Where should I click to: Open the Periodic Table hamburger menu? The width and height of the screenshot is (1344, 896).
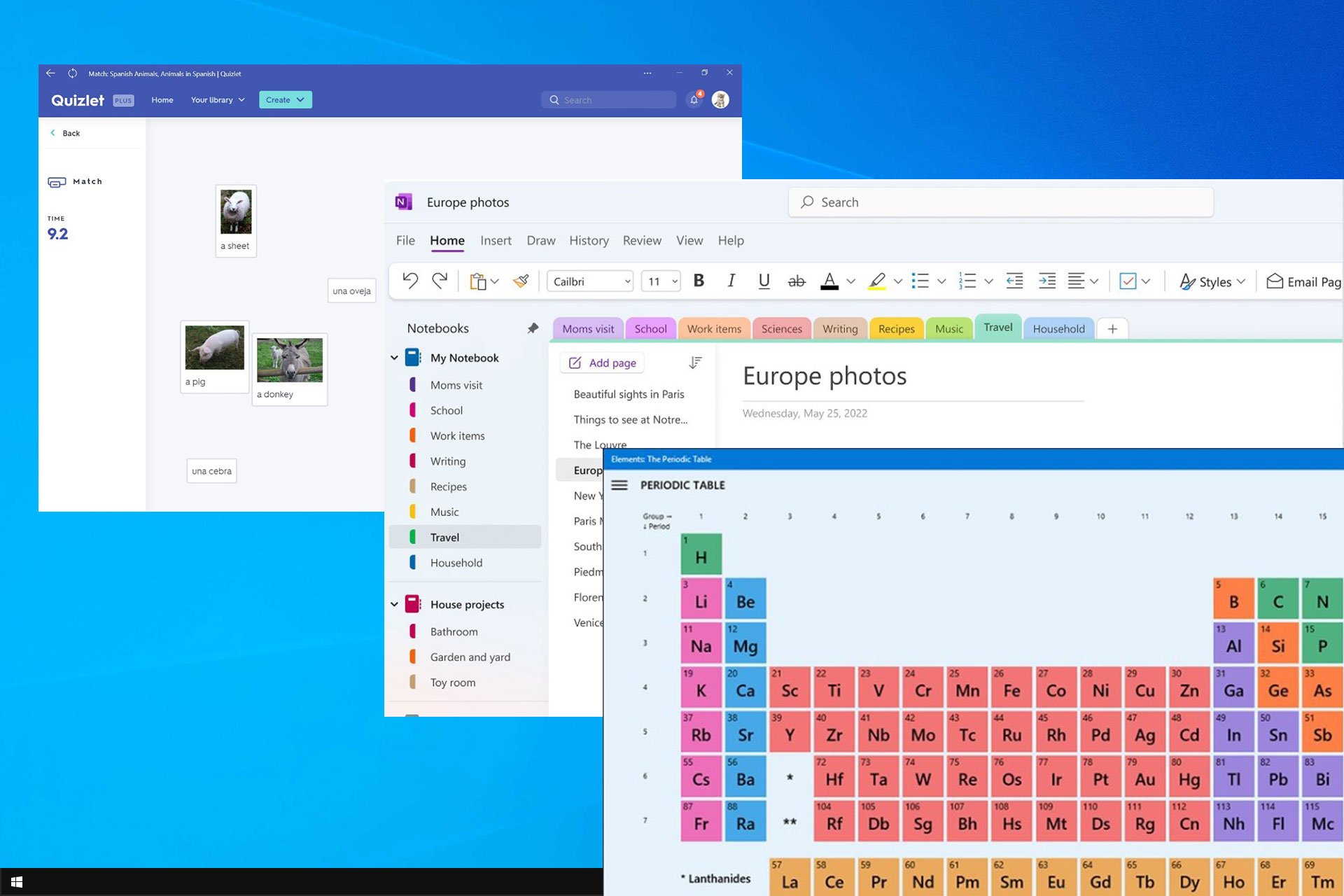click(619, 485)
